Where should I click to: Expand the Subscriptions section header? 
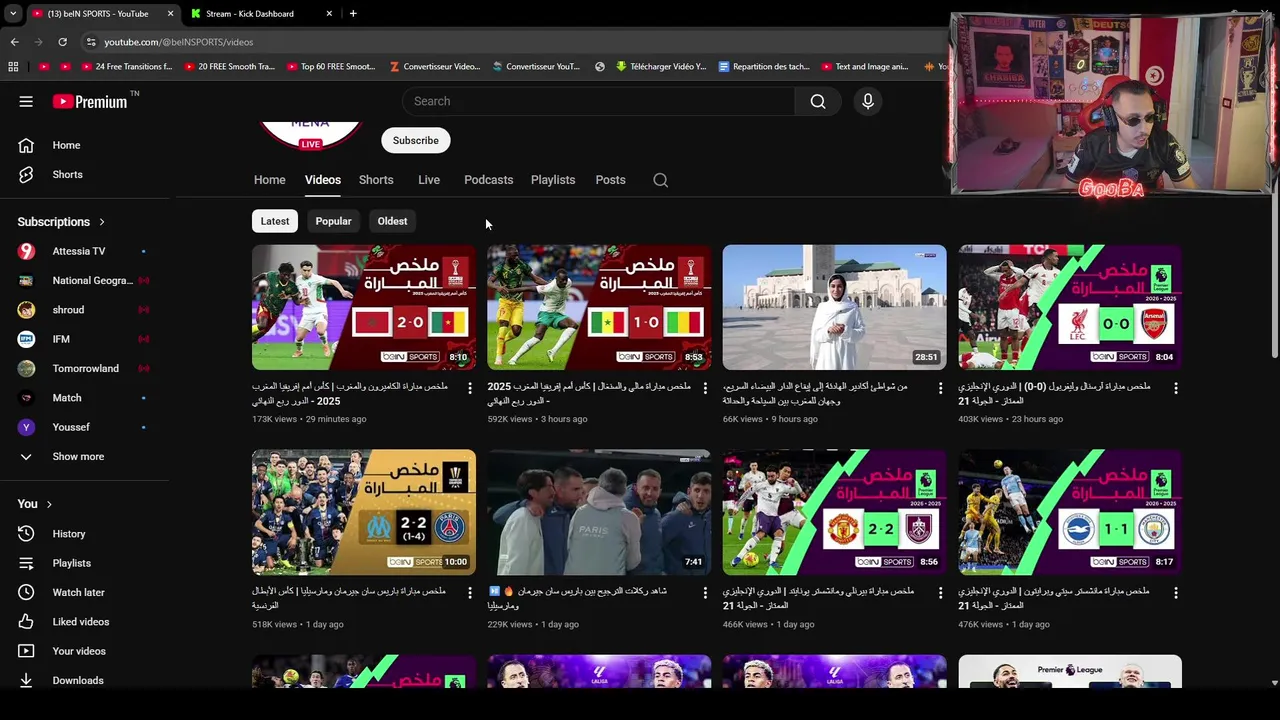point(61,222)
